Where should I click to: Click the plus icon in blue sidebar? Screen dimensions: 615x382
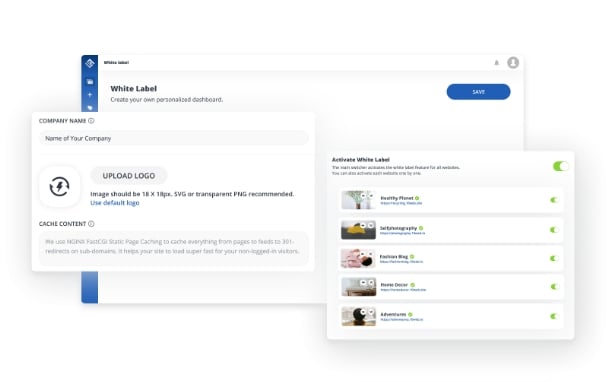(x=90, y=95)
